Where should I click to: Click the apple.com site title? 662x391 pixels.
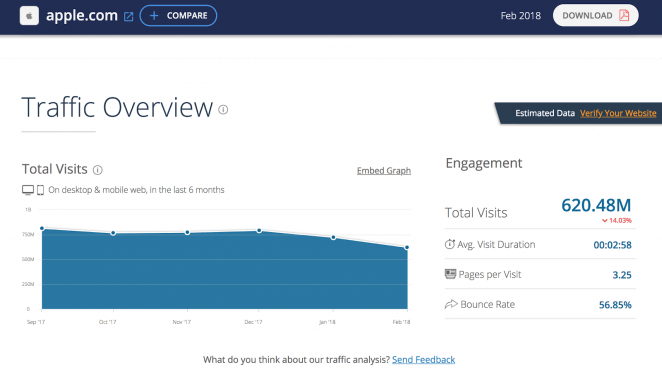pos(82,16)
